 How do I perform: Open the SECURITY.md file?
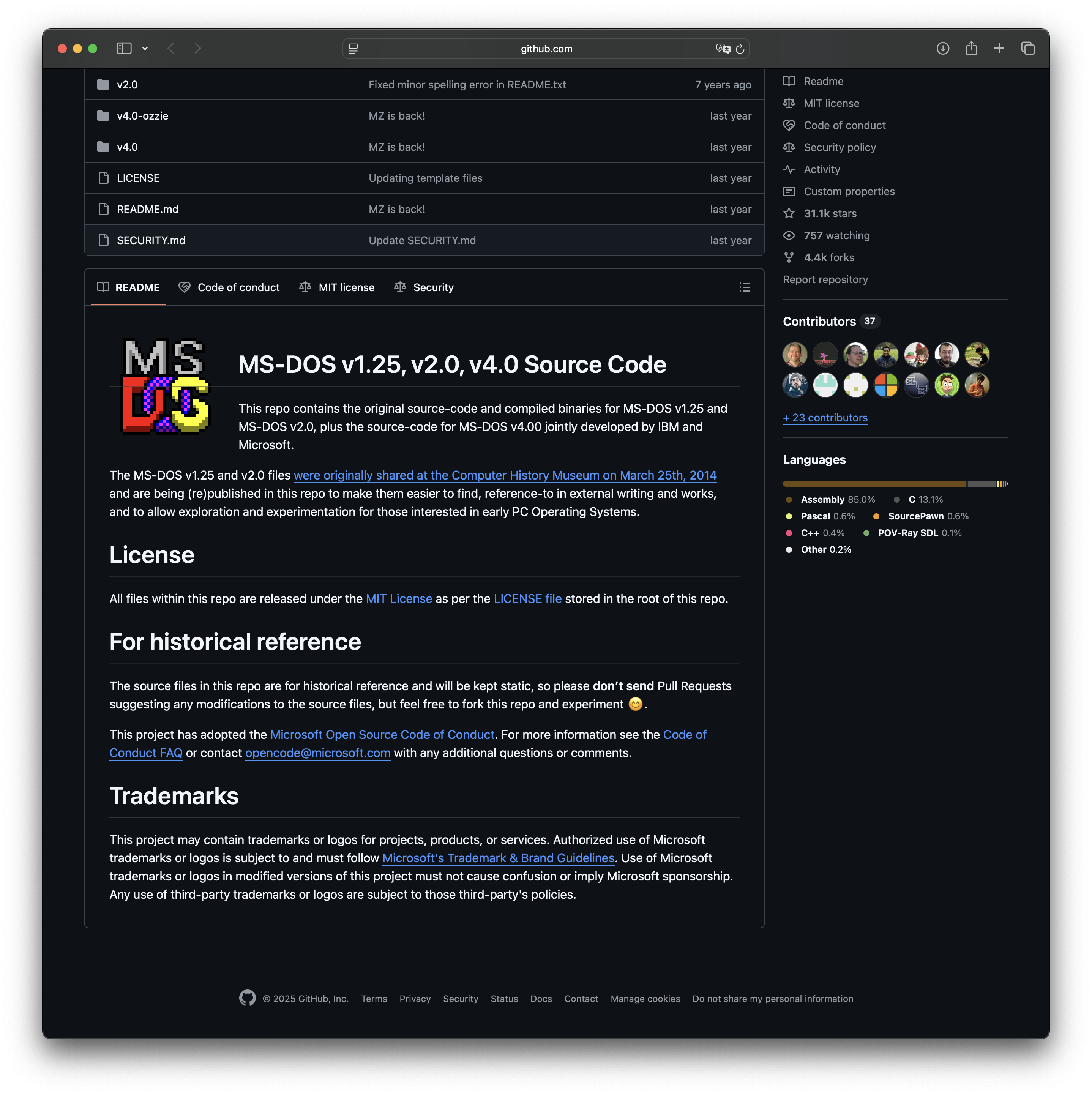[x=151, y=240]
